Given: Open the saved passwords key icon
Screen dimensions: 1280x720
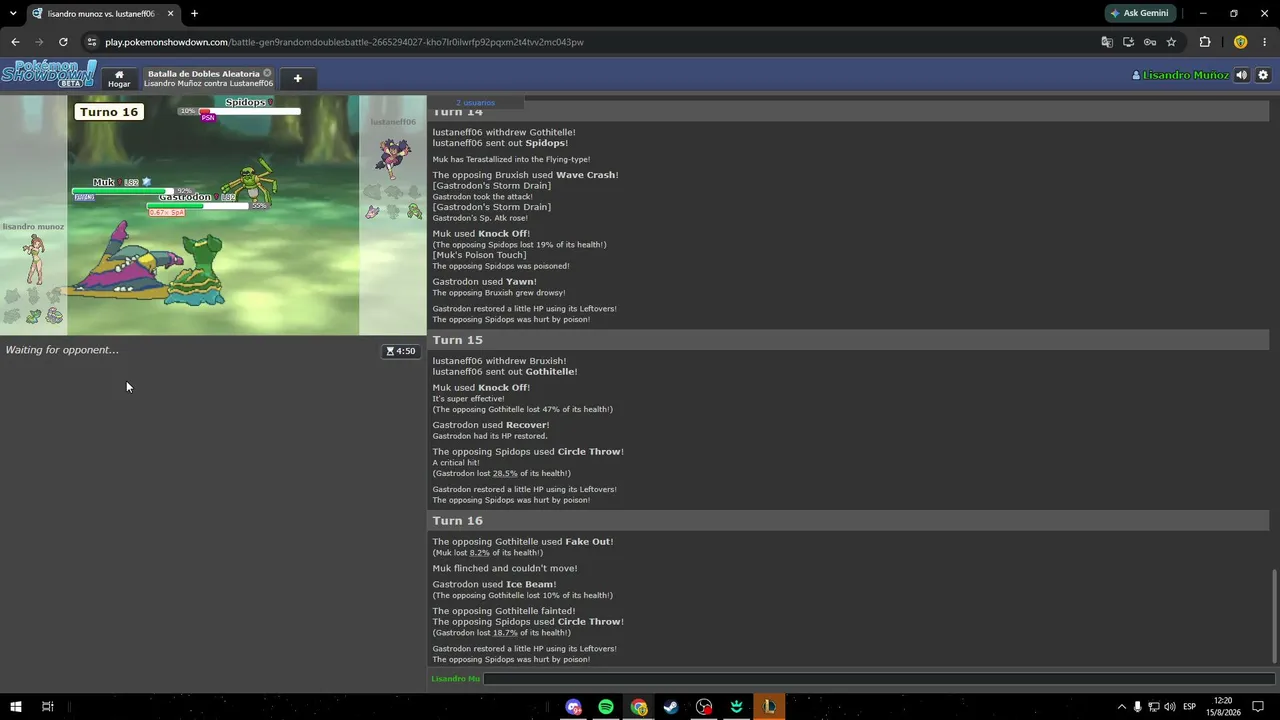Looking at the screenshot, I should 1150,42.
